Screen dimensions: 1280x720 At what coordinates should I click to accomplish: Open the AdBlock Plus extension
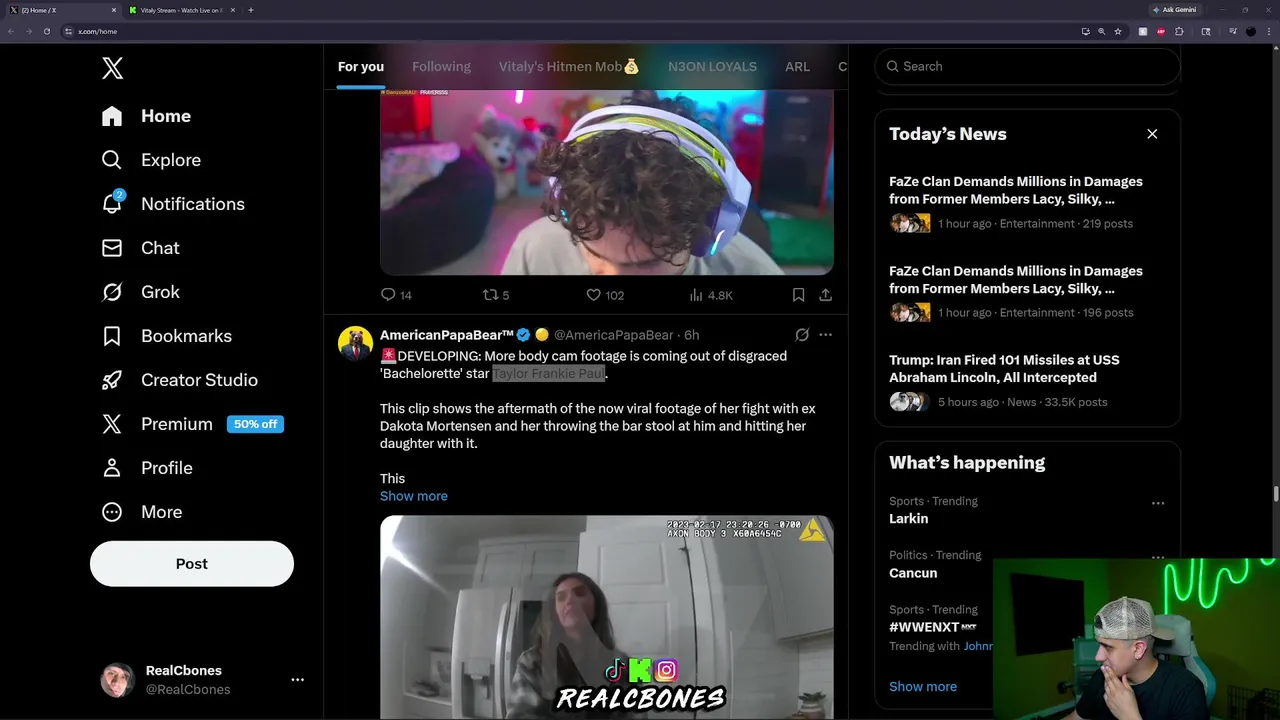1161,31
